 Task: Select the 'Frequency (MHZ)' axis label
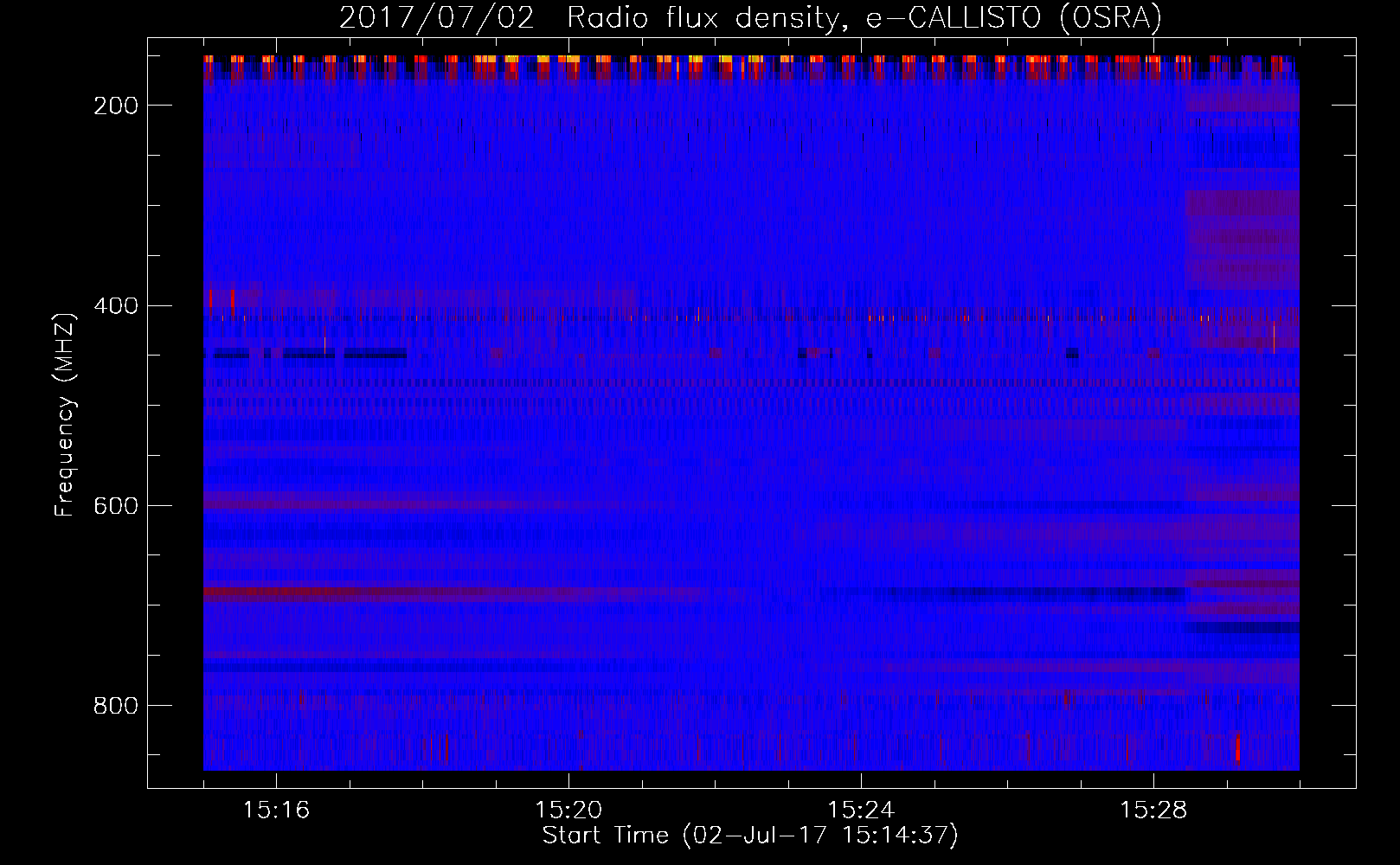coord(65,414)
